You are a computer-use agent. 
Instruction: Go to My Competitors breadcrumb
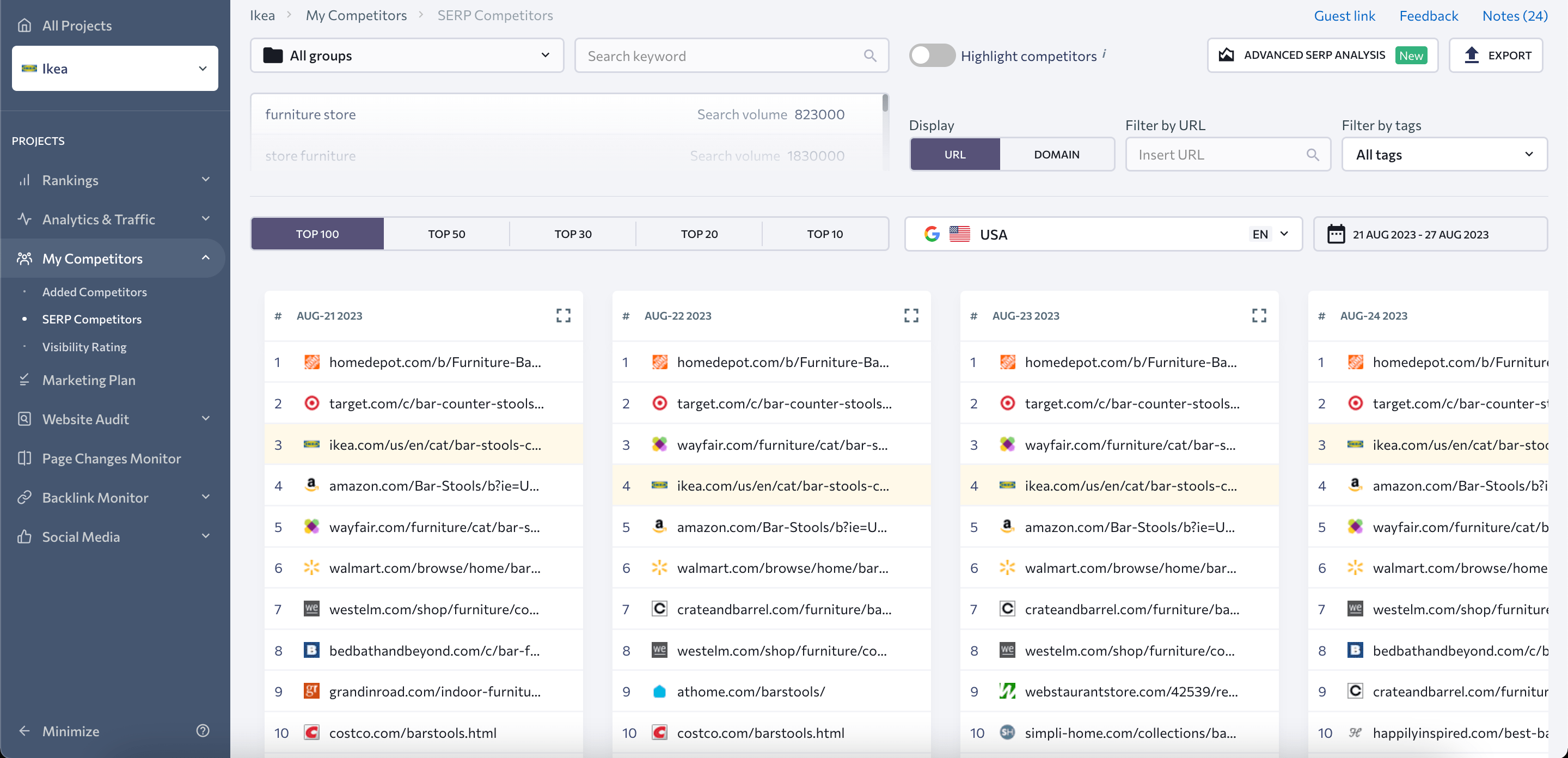tap(356, 15)
